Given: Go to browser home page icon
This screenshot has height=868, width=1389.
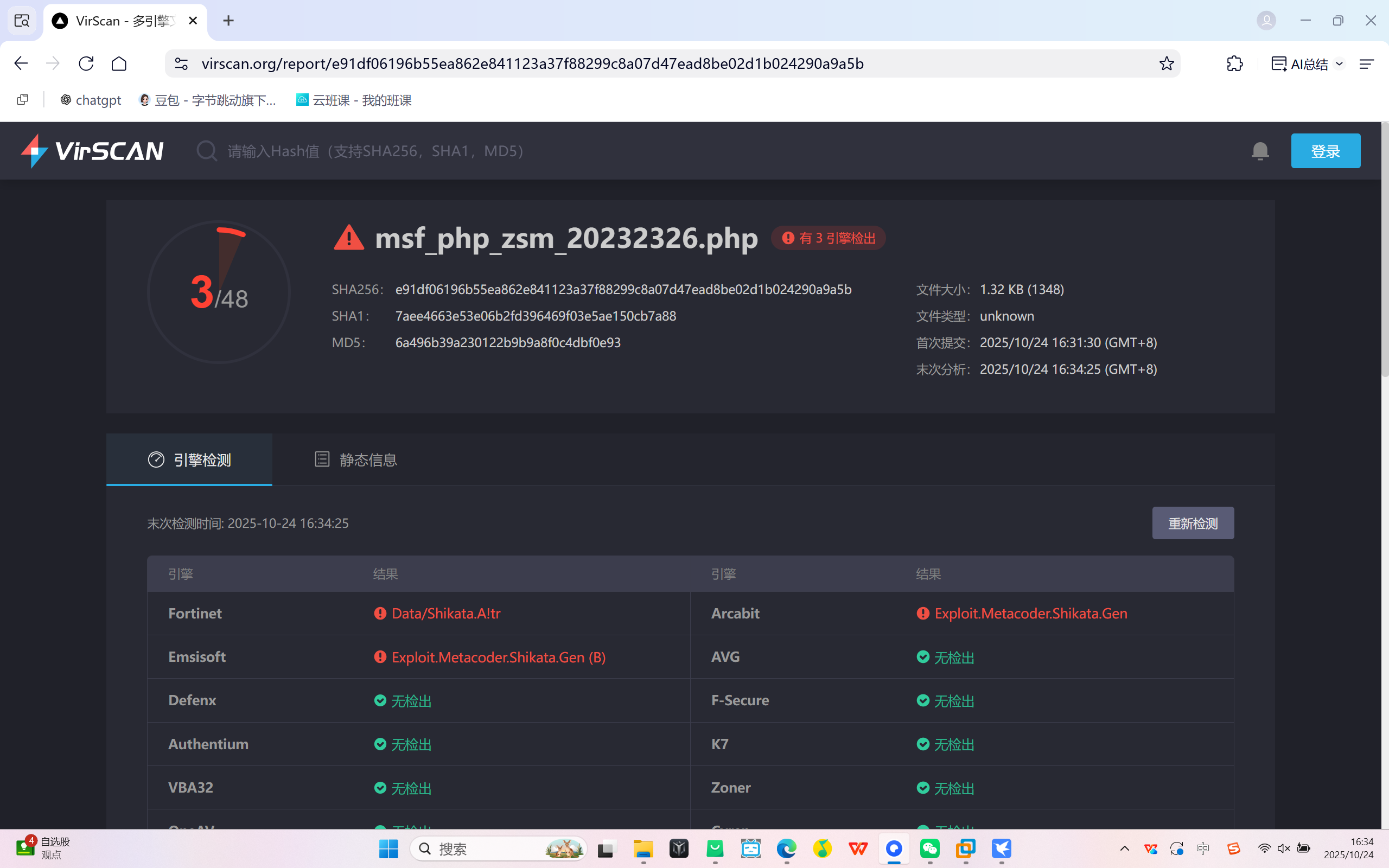Looking at the screenshot, I should (x=119, y=63).
